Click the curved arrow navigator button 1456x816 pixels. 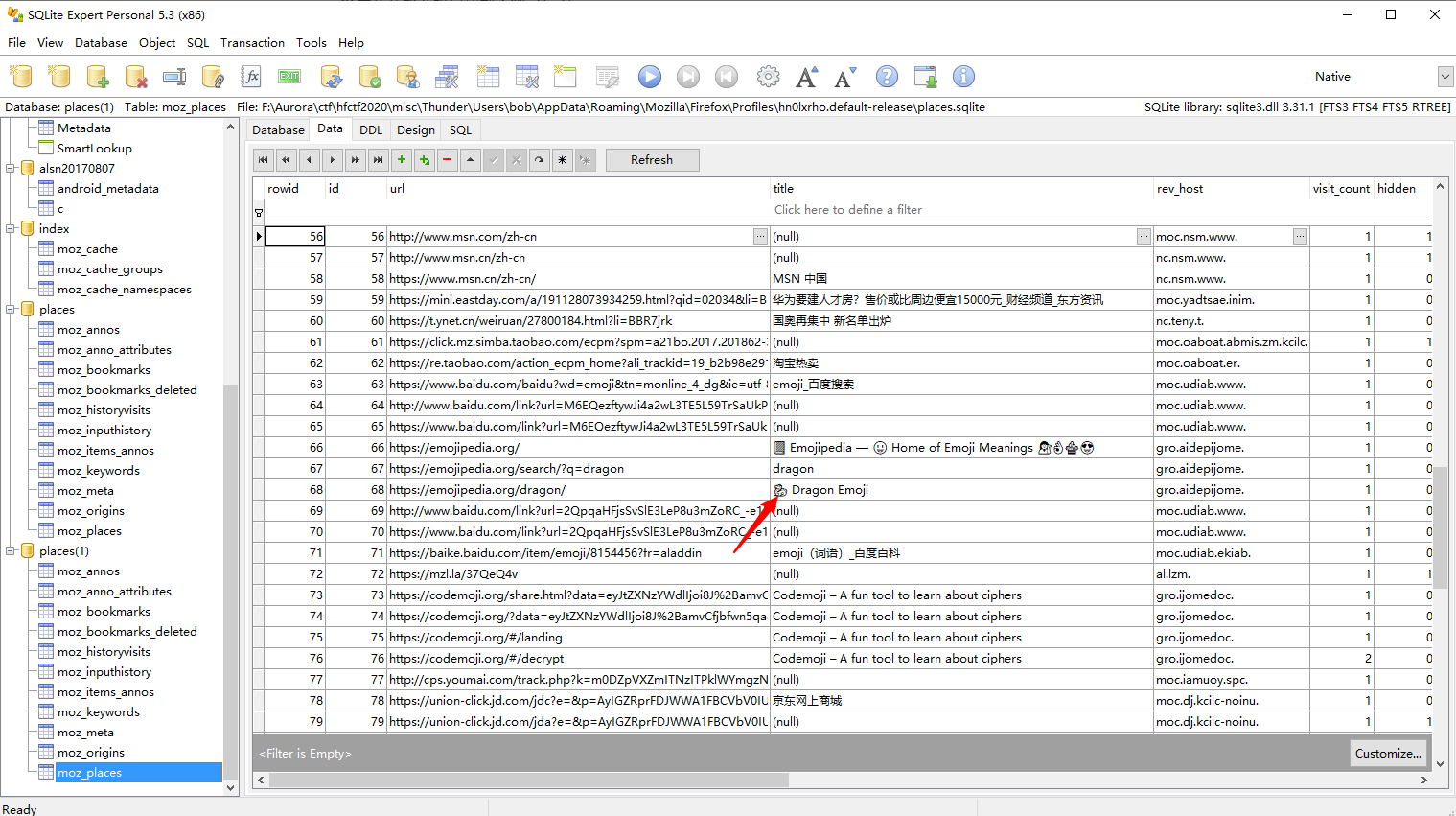540,160
